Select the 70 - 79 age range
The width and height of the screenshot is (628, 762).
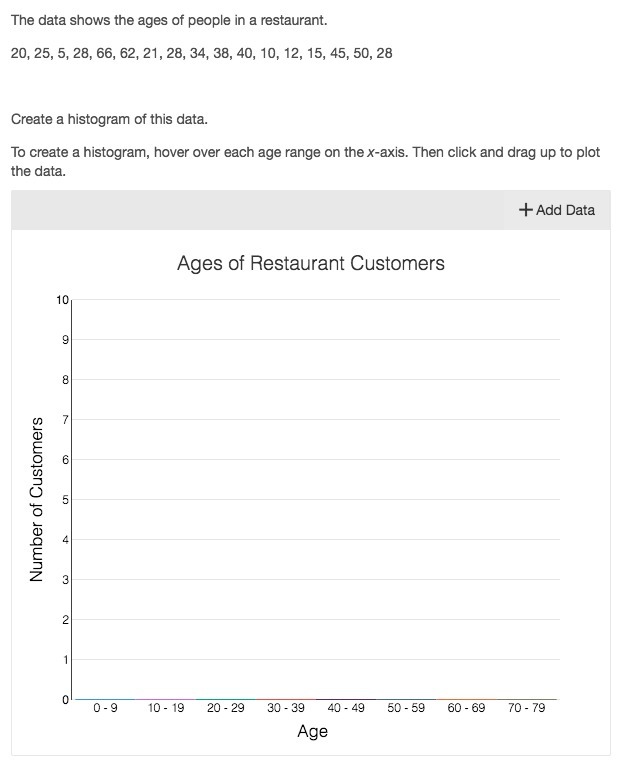click(526, 708)
